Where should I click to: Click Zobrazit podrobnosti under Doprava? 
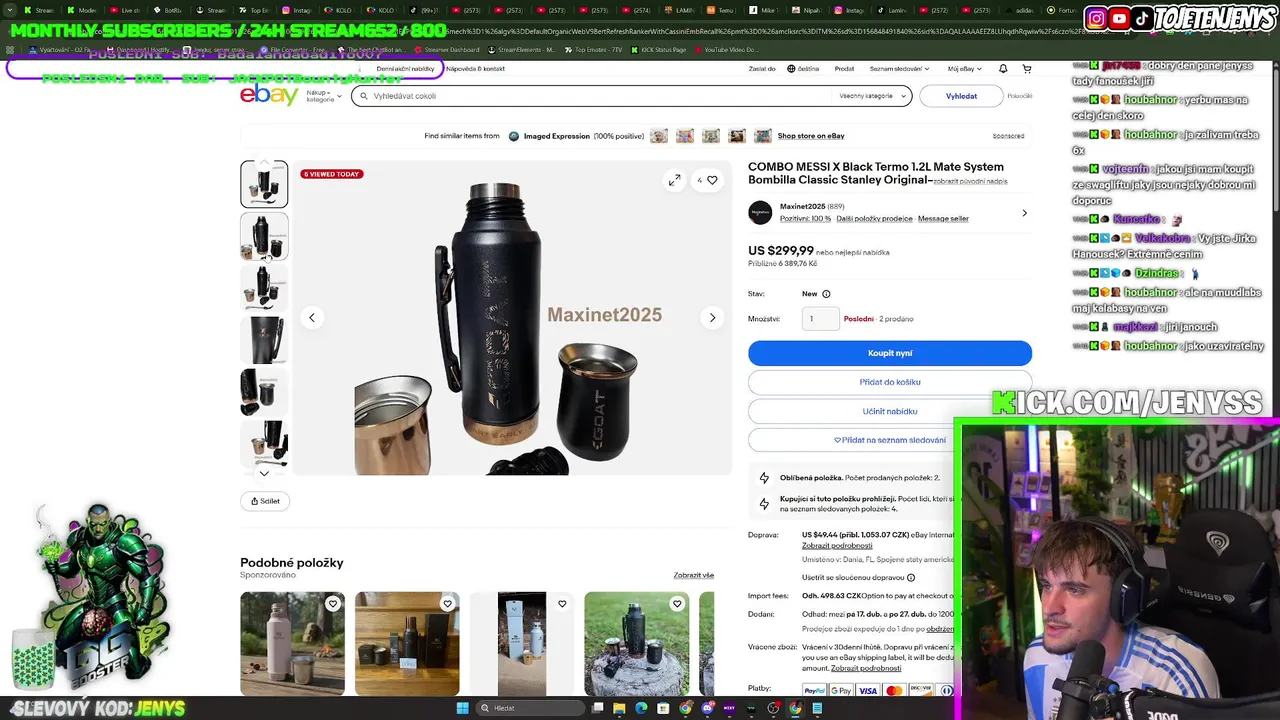(x=836, y=546)
